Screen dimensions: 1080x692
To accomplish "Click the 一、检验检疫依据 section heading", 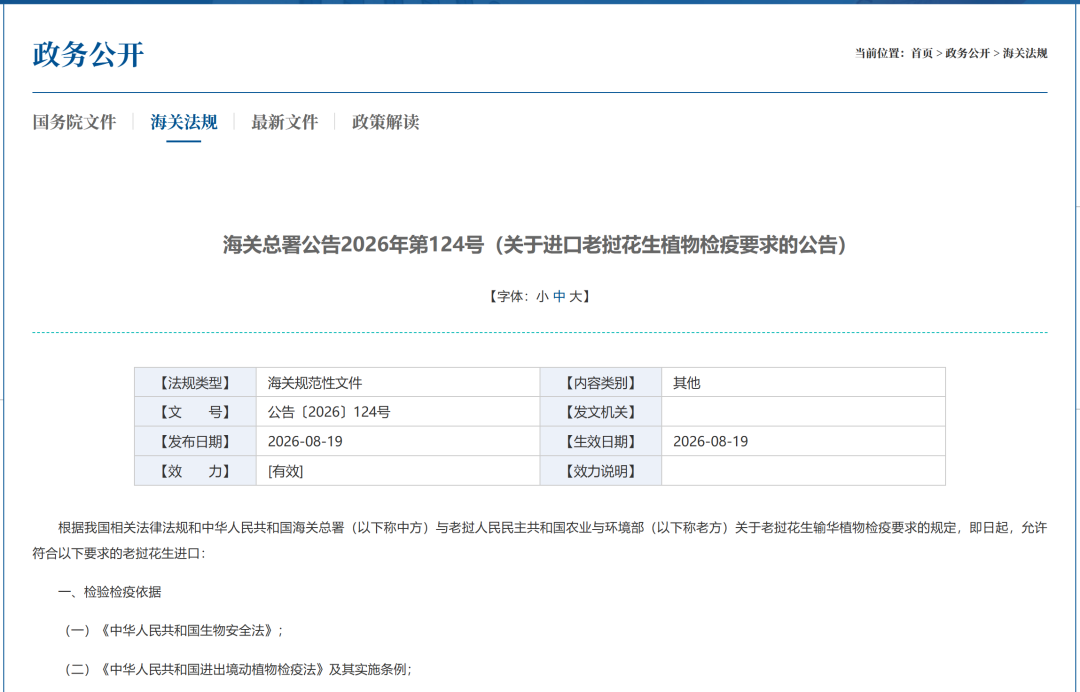I will point(110,592).
